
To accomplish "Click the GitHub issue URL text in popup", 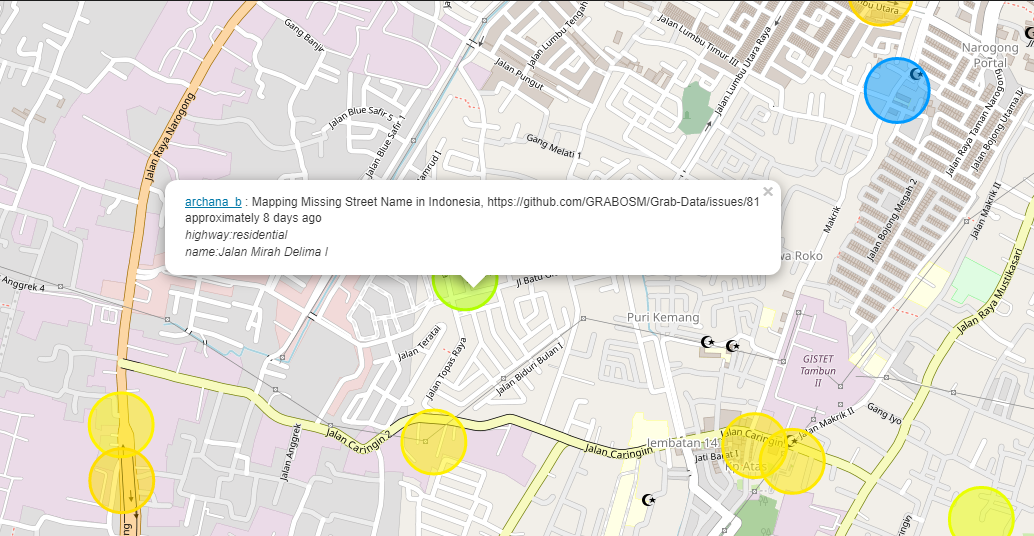I will tap(623, 202).
